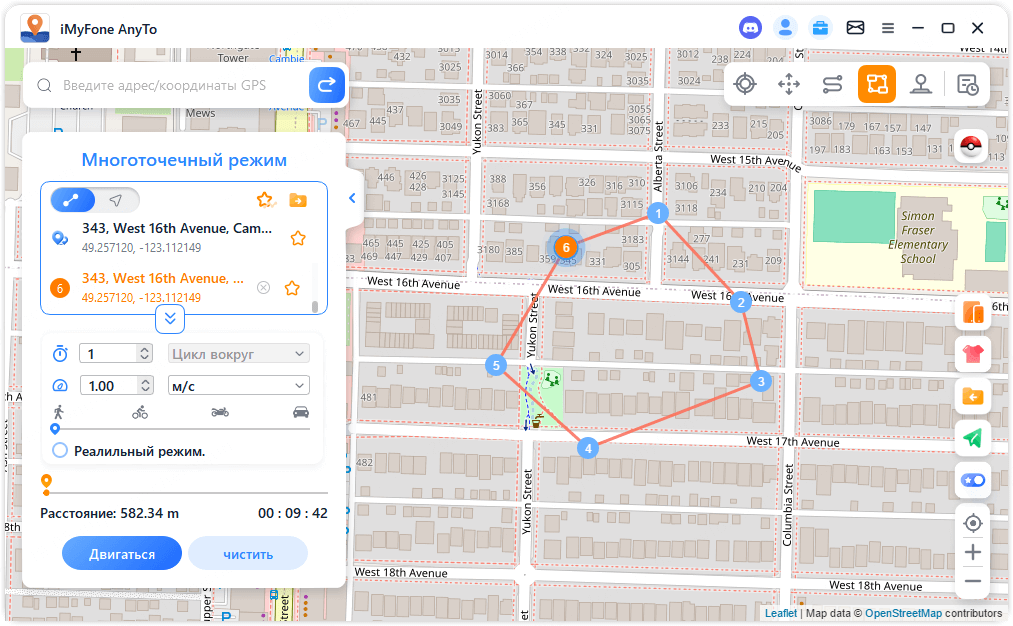This screenshot has height=626, width=1013.
Task: Click the route progress marker pin
Action: (x=46, y=483)
